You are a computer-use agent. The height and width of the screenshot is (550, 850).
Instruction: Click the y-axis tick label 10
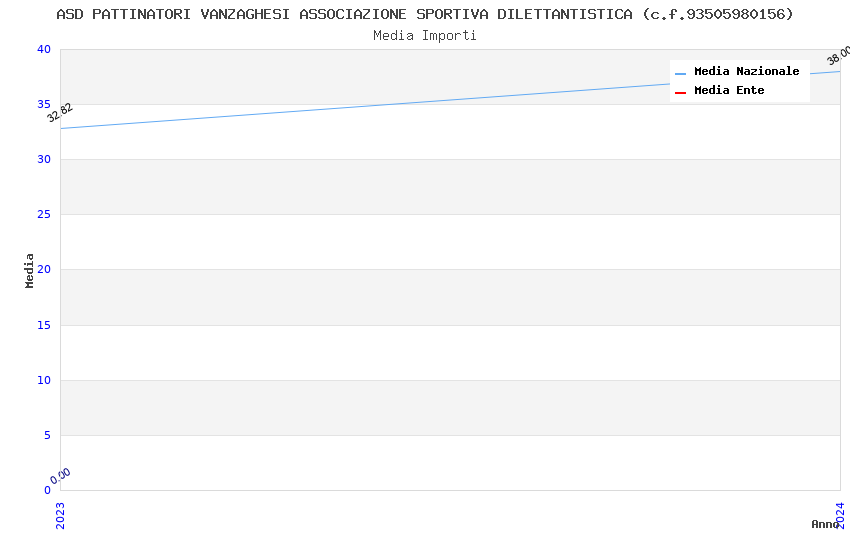point(44,380)
